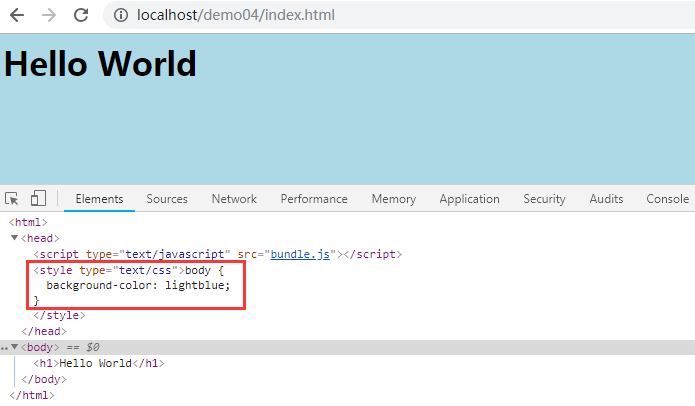Viewport: 695px width, 406px height.
Task: Toggle the device toolbar icon
Action: (x=38, y=198)
